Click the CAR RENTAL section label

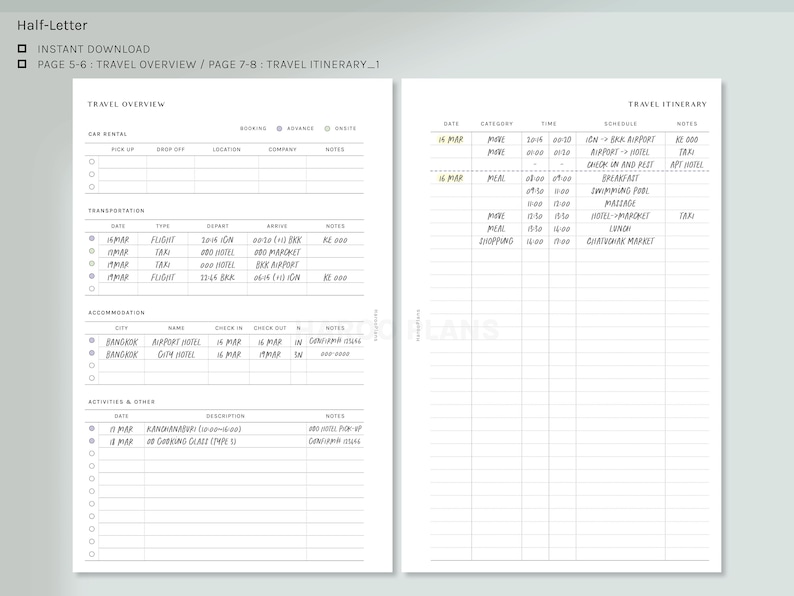(107, 134)
